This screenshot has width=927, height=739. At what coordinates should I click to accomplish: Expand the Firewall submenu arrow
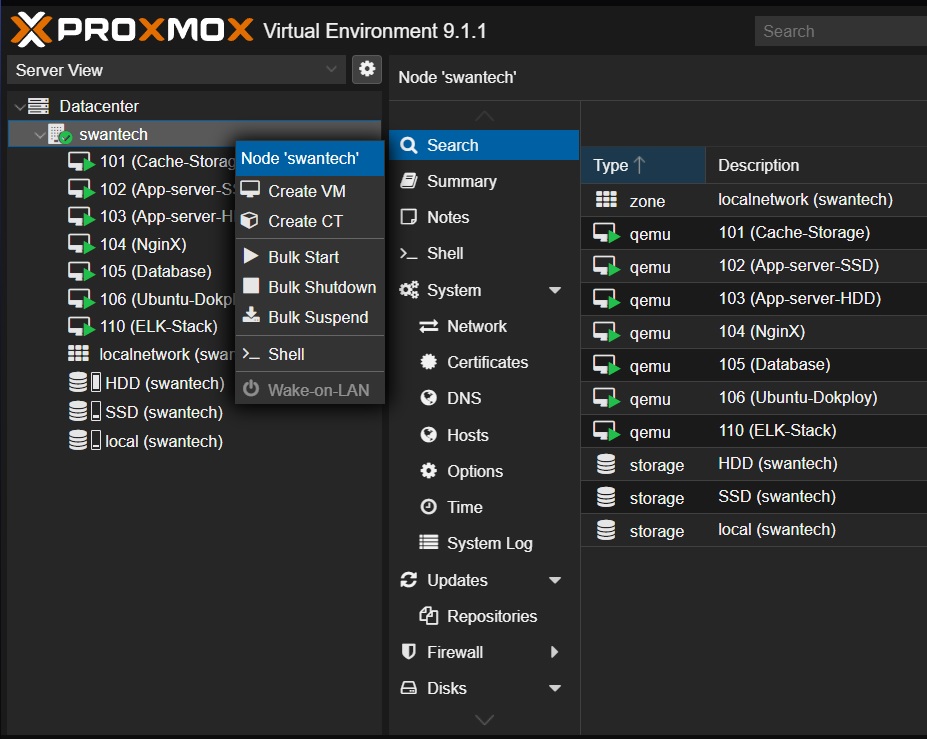(555, 652)
